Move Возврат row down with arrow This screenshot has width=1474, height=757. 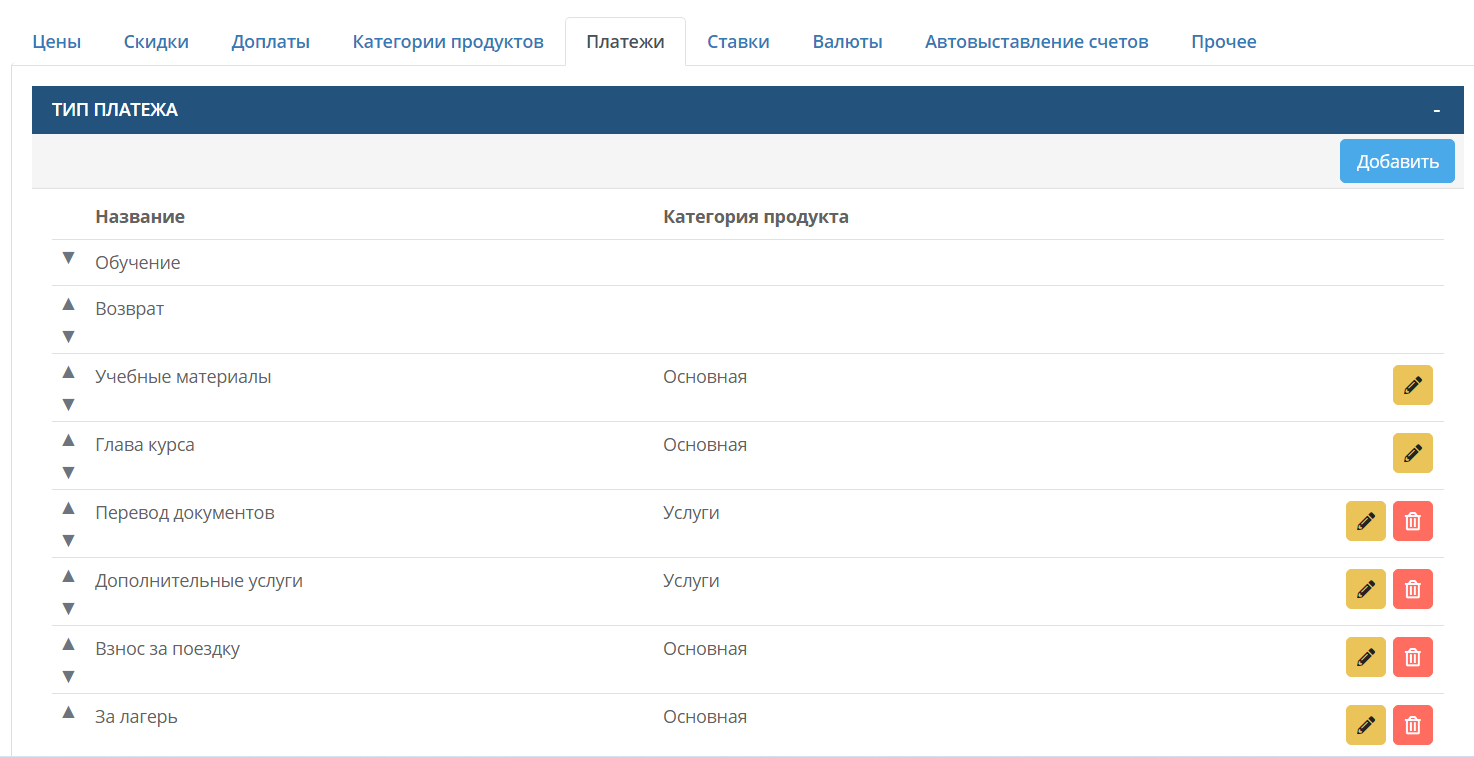(x=68, y=336)
